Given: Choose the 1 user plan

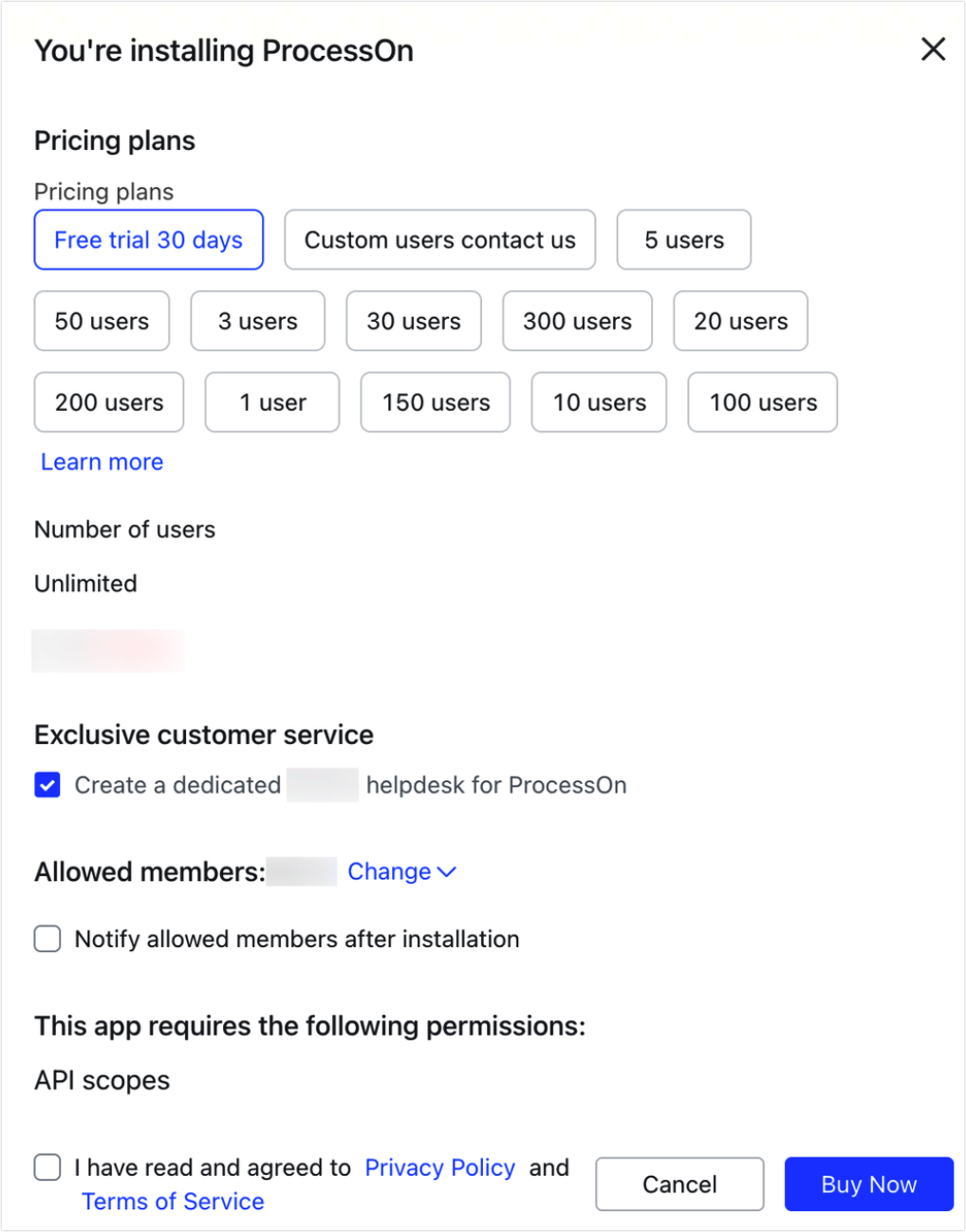Looking at the screenshot, I should (x=271, y=402).
